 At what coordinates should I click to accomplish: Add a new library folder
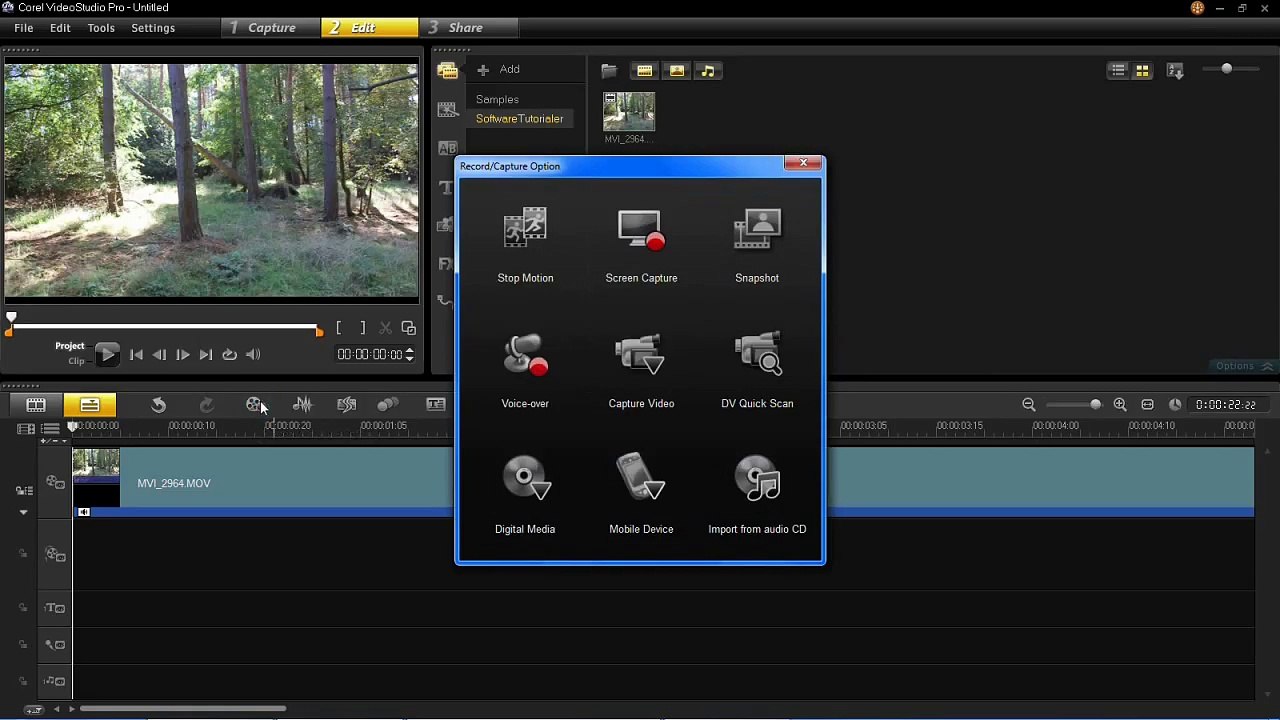click(x=499, y=69)
